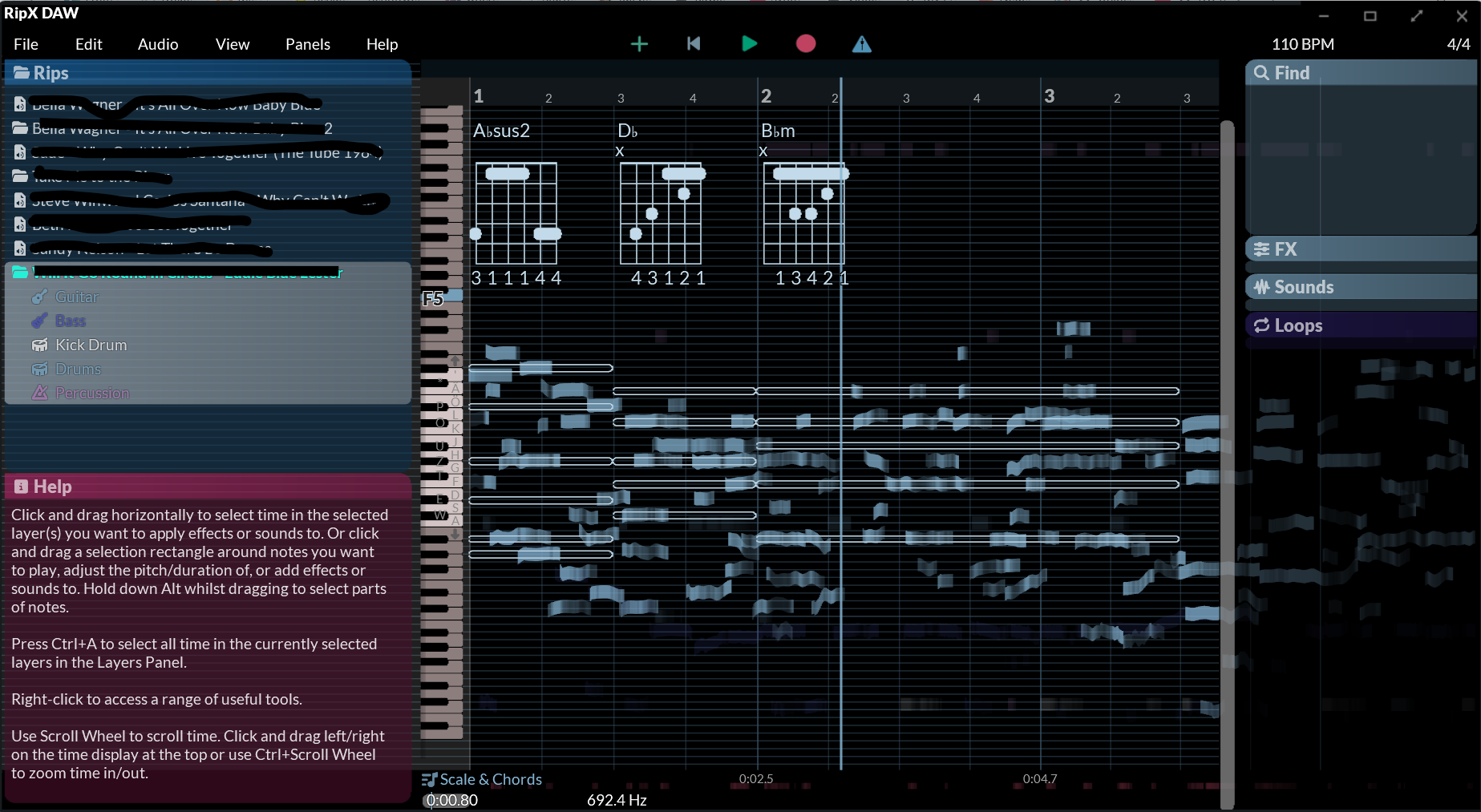Select the Kick Drum layer
This screenshot has width=1481, height=812.
point(91,345)
